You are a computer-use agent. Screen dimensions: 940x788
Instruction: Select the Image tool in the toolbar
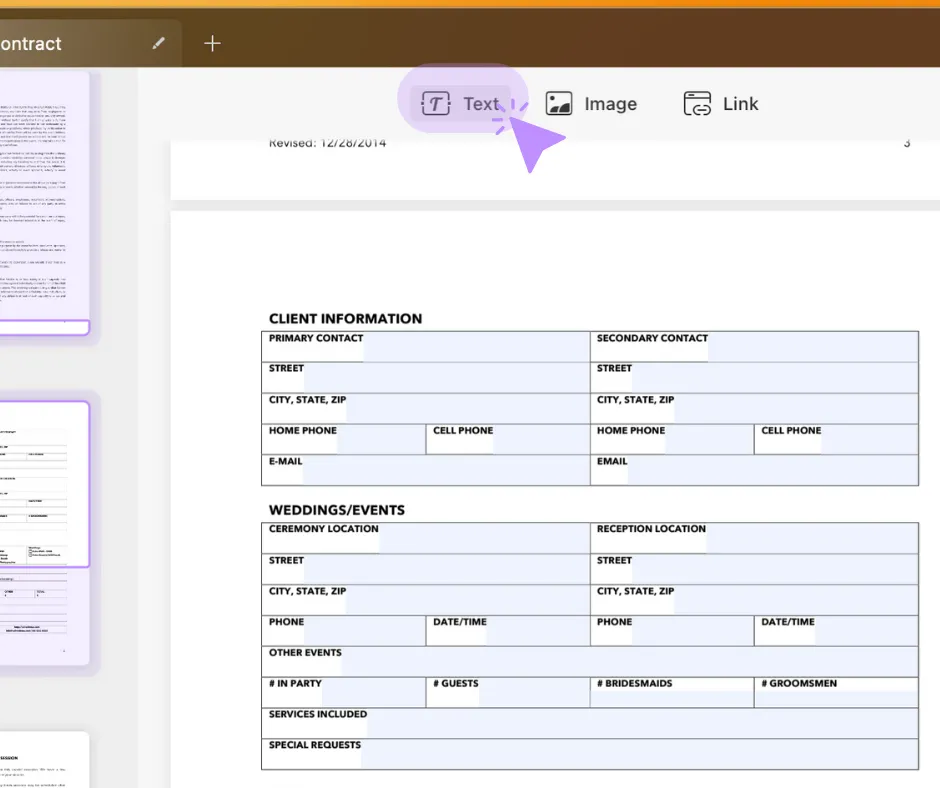(x=592, y=103)
